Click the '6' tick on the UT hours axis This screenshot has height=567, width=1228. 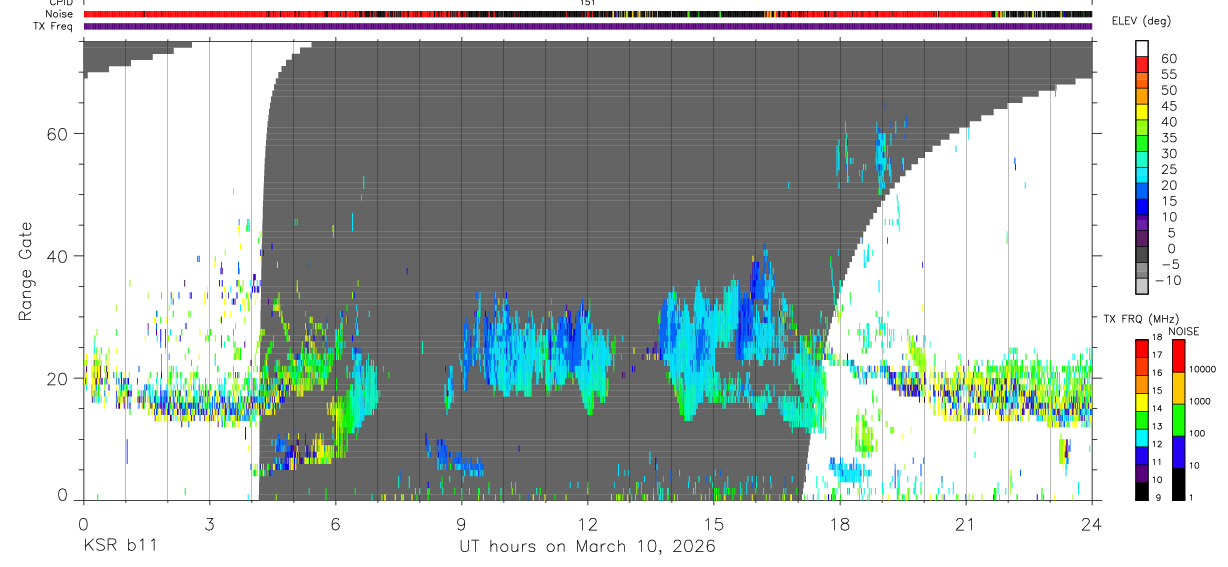click(335, 524)
